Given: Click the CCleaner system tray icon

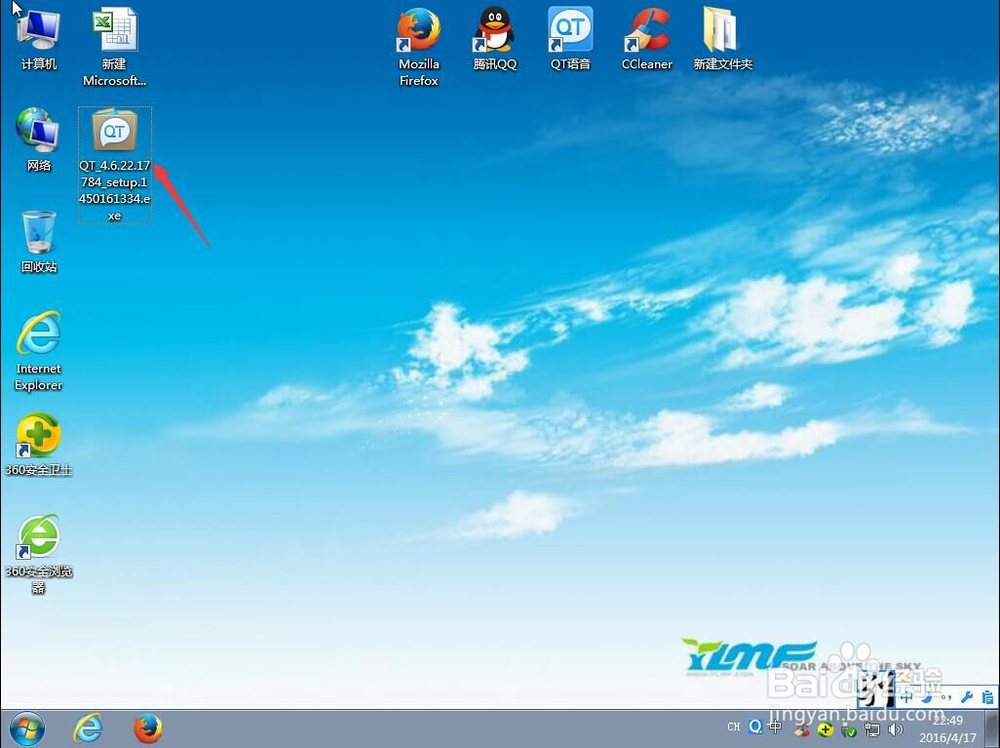Looking at the screenshot, I should [x=804, y=729].
